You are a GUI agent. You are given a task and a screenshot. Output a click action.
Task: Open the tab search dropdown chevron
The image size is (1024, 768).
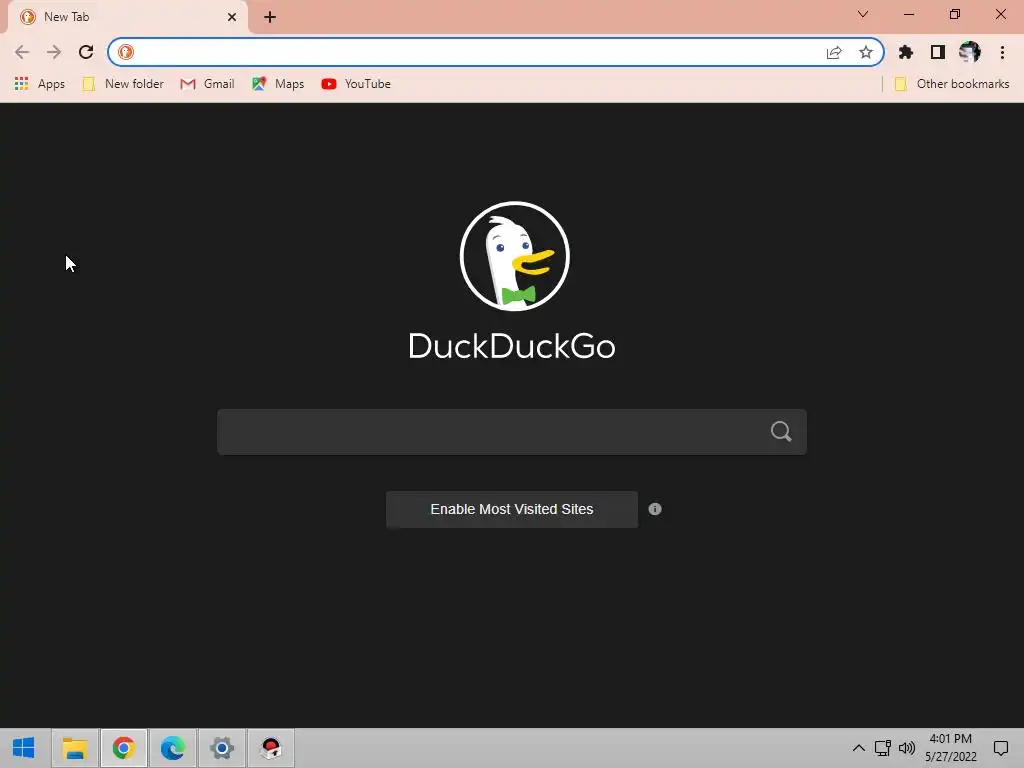pyautogui.click(x=863, y=14)
